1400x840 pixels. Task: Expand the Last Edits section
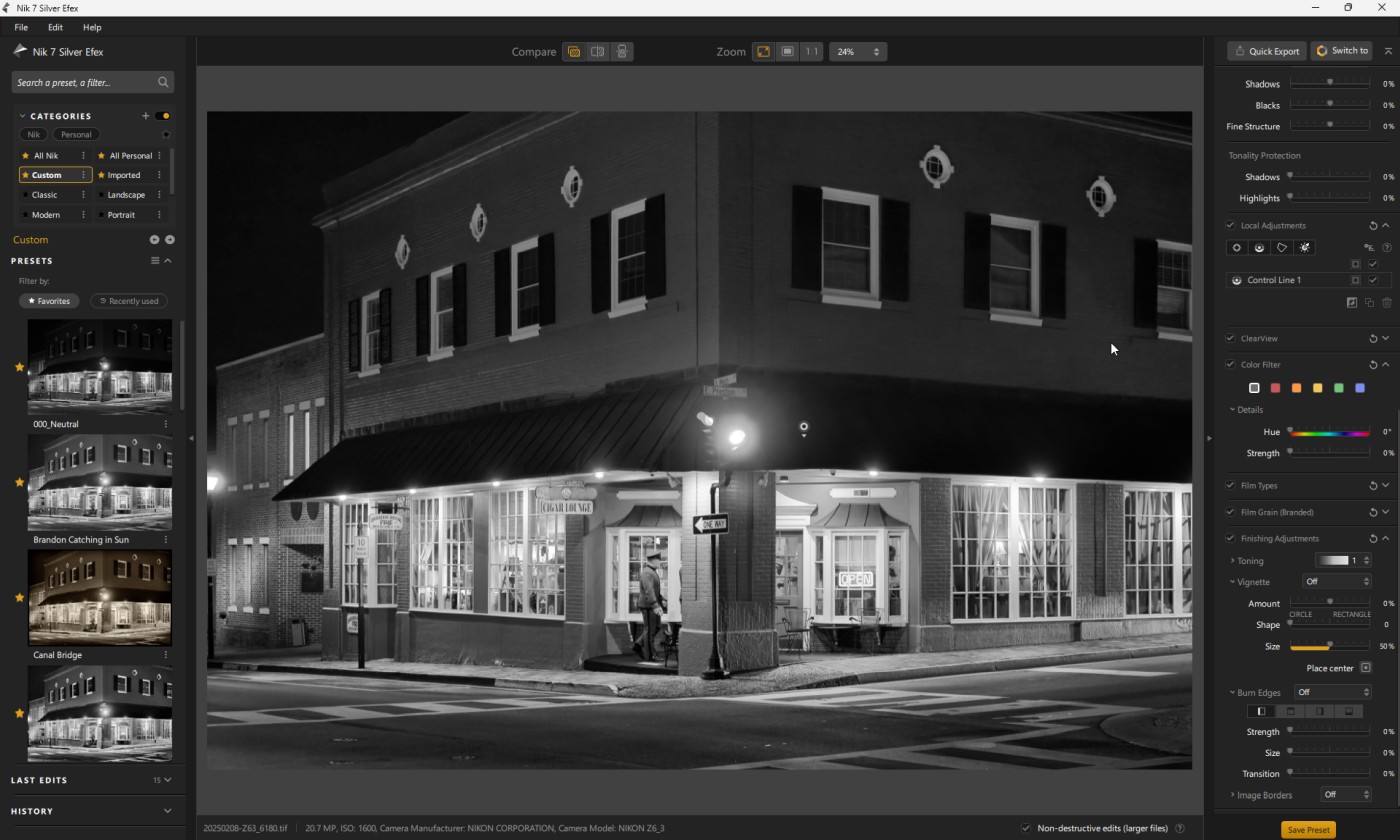(x=167, y=780)
